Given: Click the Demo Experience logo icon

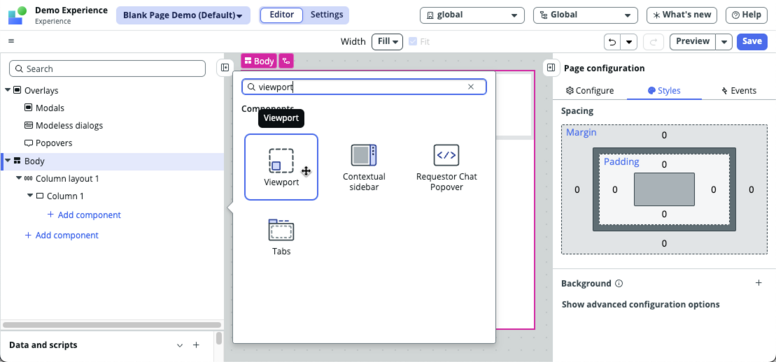Looking at the screenshot, I should tap(17, 15).
